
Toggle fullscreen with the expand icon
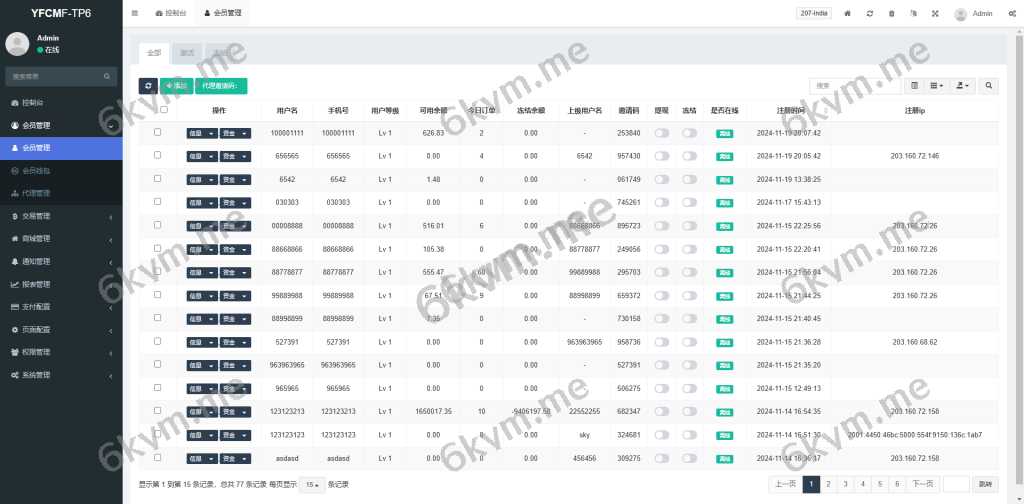tap(935, 14)
